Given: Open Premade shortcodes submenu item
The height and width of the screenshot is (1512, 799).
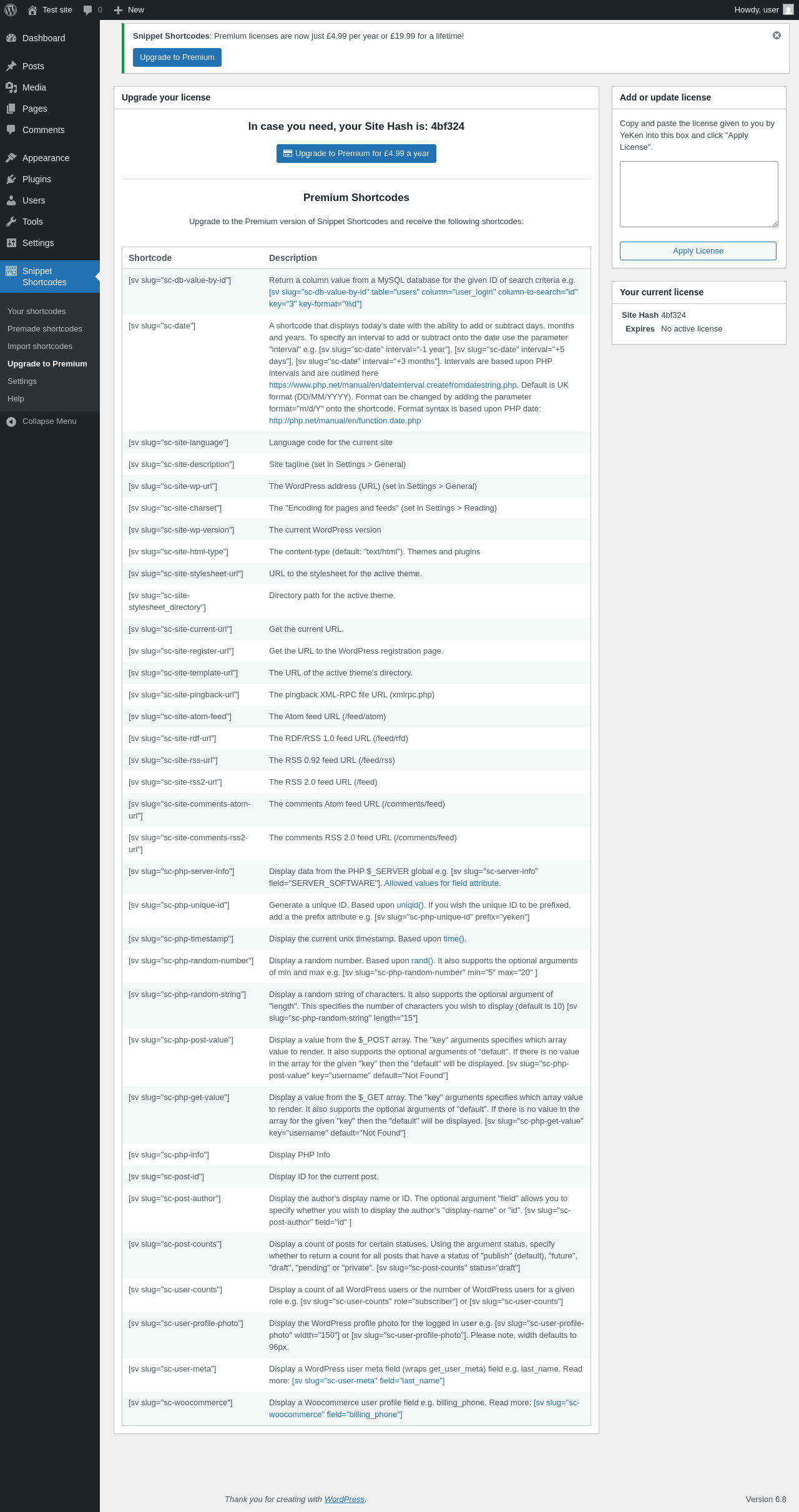Looking at the screenshot, I should (45, 329).
